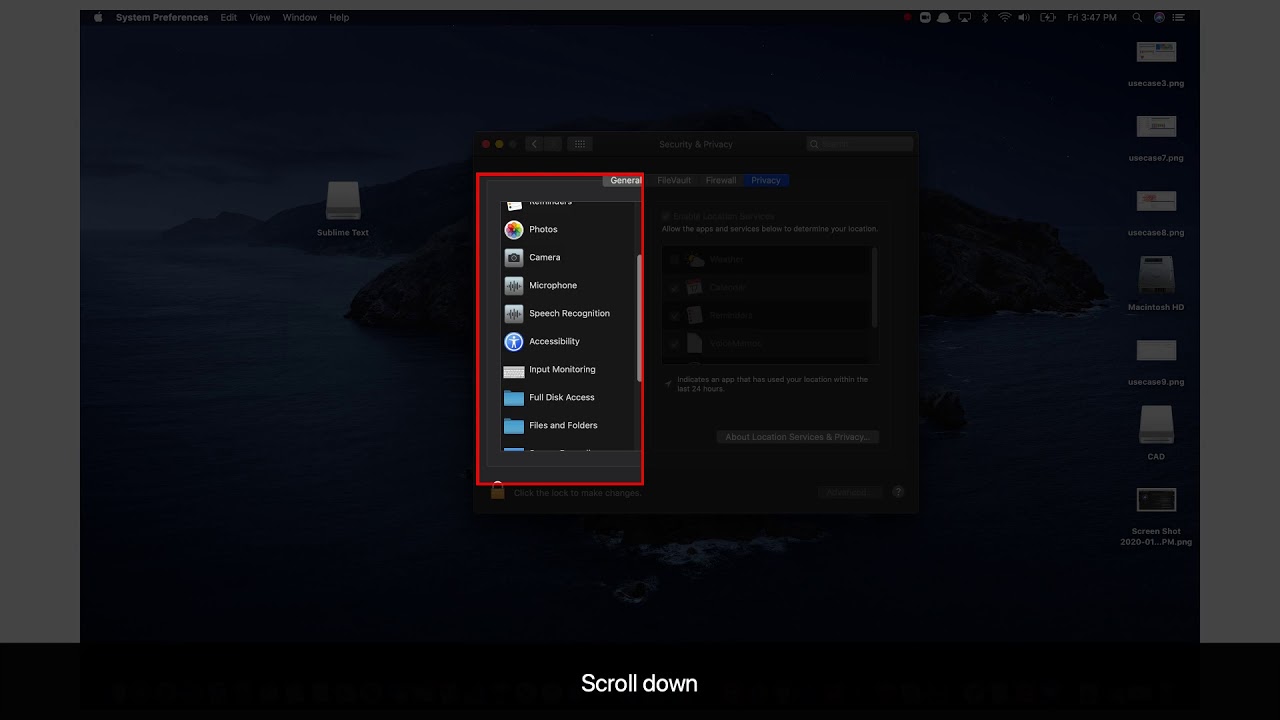
Task: Switch to the Firewall tab
Action: point(721,181)
